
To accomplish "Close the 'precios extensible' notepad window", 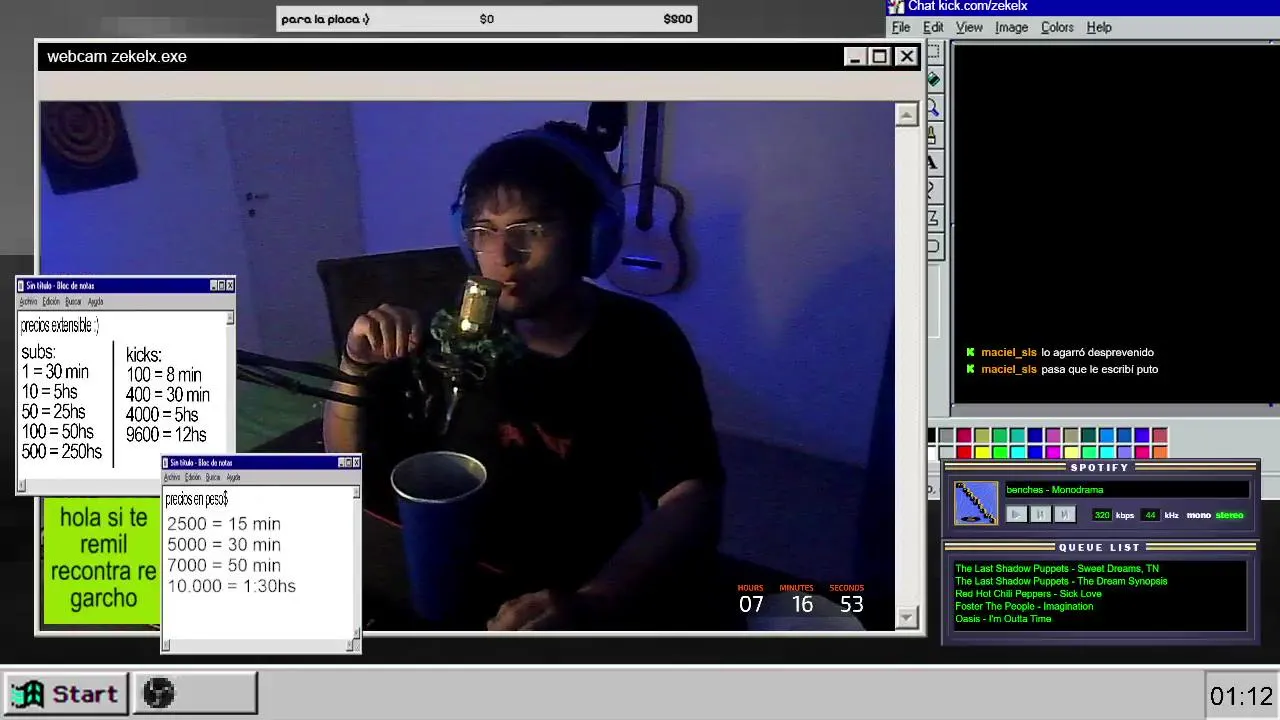I will click(230, 286).
